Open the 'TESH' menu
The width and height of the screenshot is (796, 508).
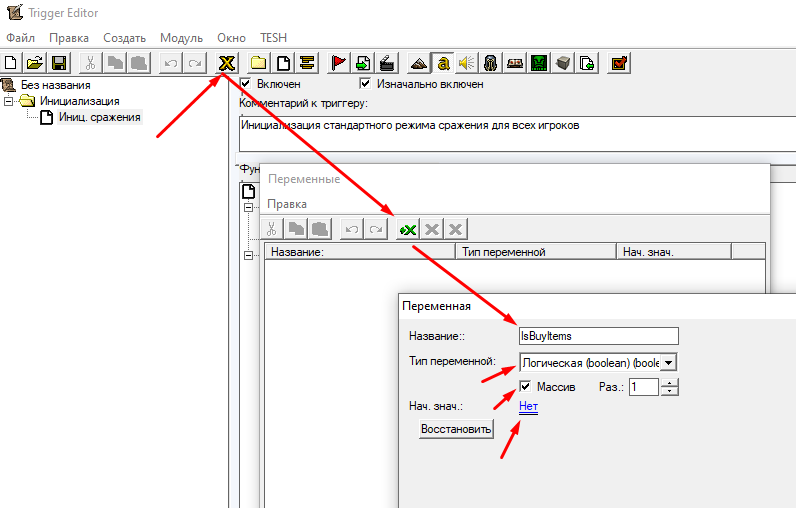click(x=274, y=38)
